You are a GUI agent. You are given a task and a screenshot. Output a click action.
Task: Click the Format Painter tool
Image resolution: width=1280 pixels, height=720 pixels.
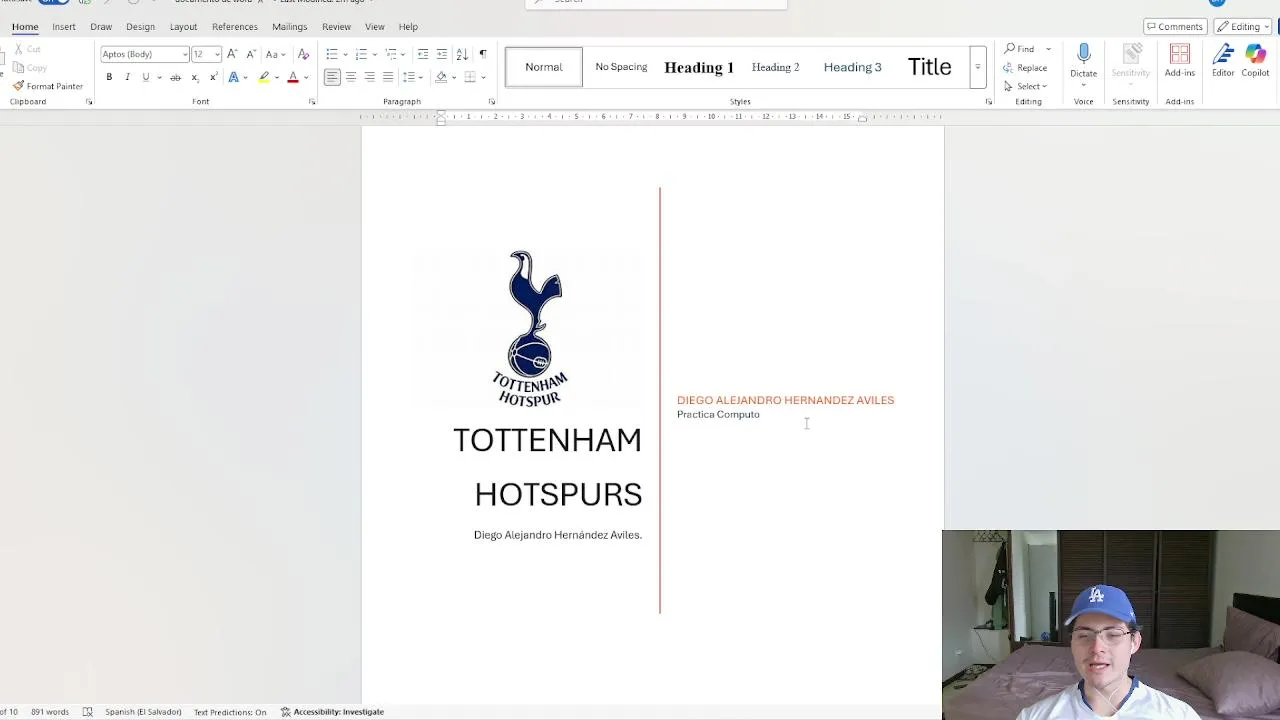(x=47, y=86)
